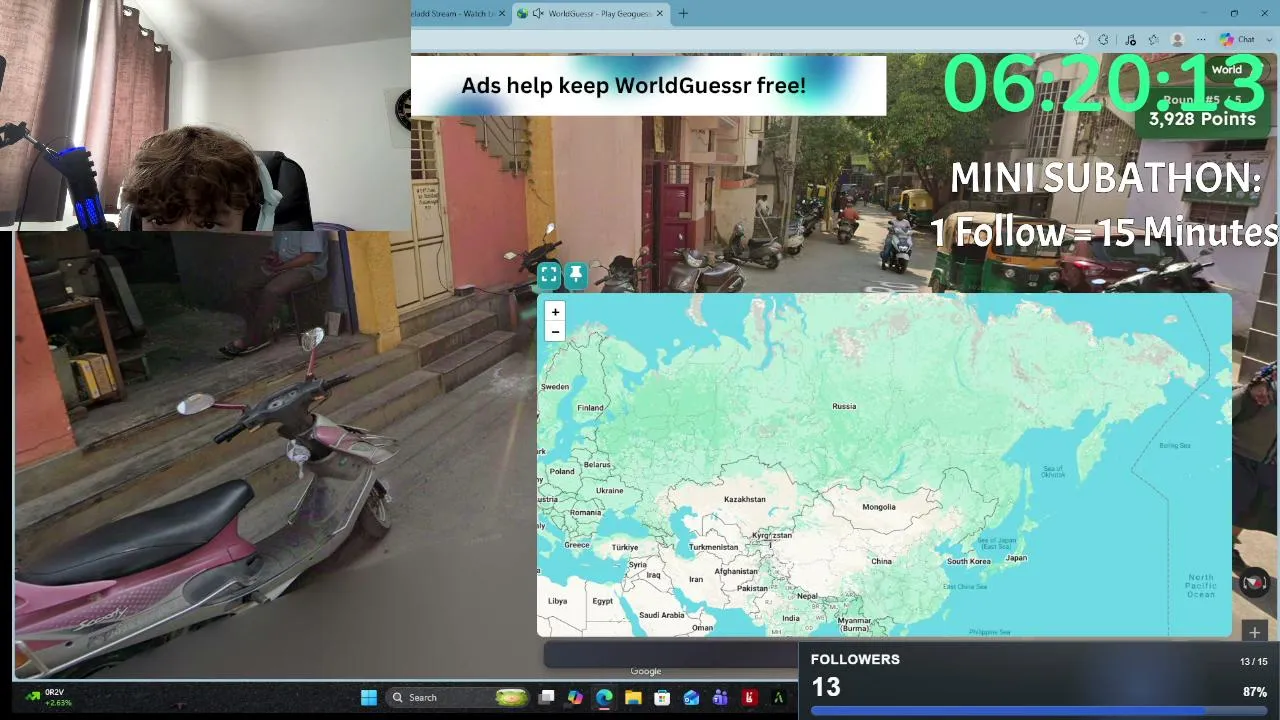The image size is (1280, 720).
Task: Open the green A app on the taskbar
Action: coord(778,697)
